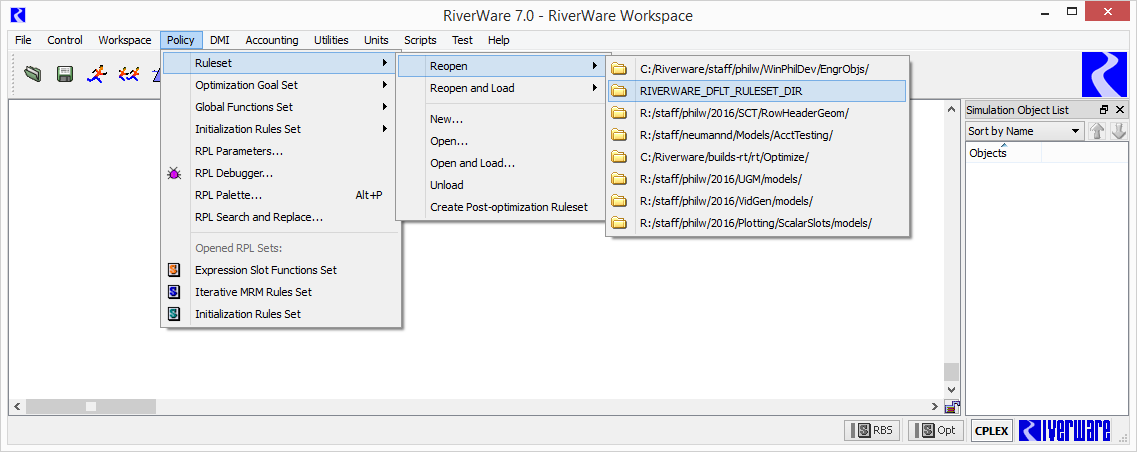Select RPL Palette… menu entry

[281, 195]
